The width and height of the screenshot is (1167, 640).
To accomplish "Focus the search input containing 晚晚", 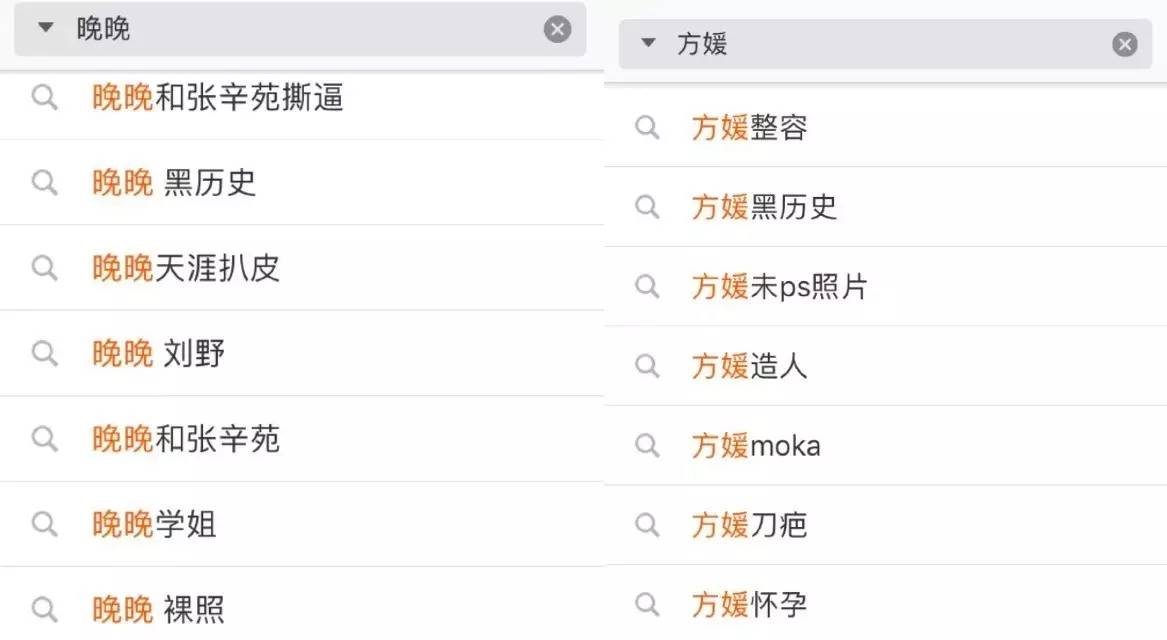I will pos(300,29).
